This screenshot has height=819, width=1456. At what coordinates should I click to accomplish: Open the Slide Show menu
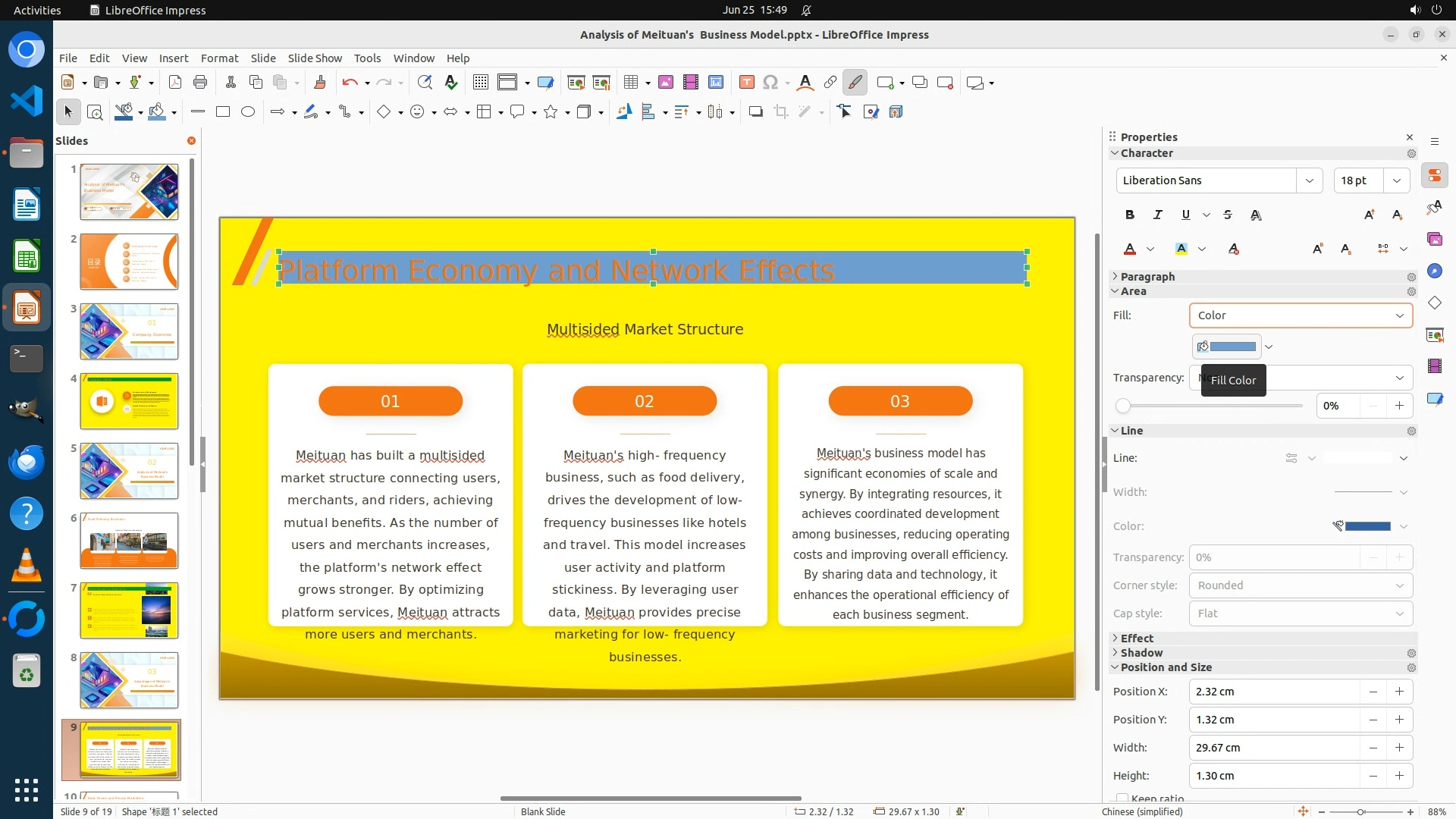(315, 58)
